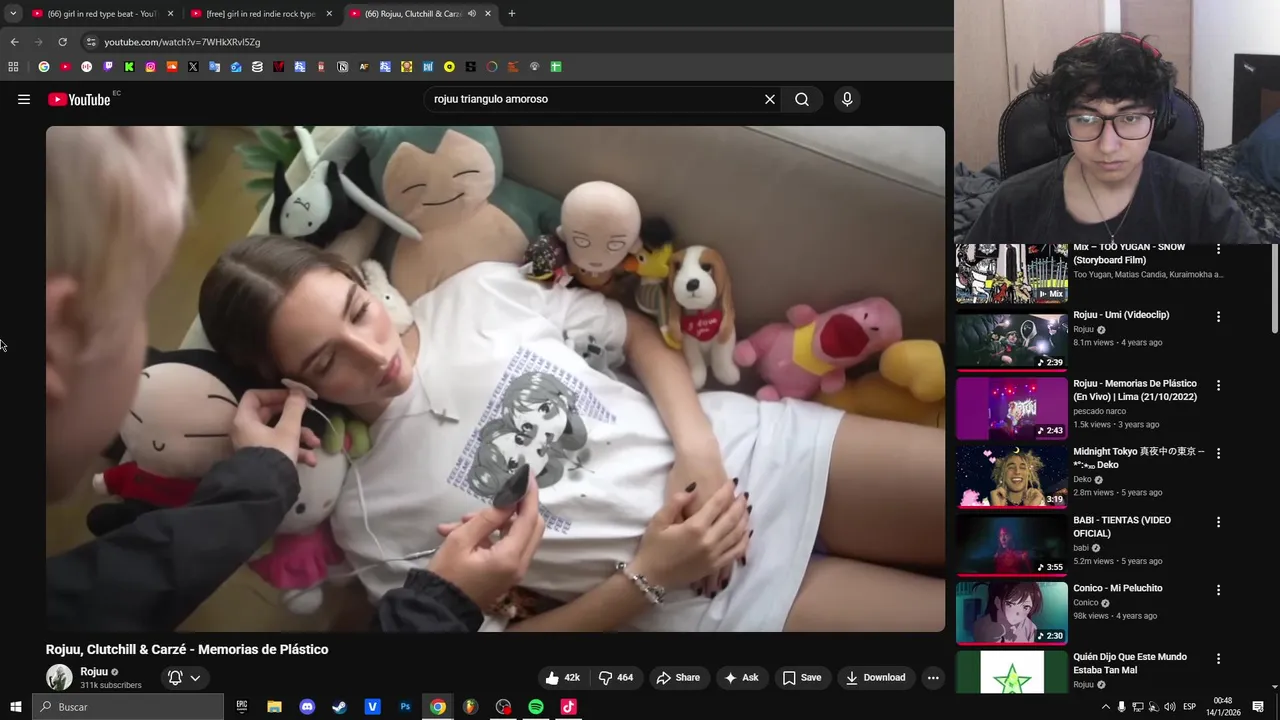Viewport: 1280px width, 720px height.
Task: Open the Chrome apps grid bookmark
Action: [13, 67]
